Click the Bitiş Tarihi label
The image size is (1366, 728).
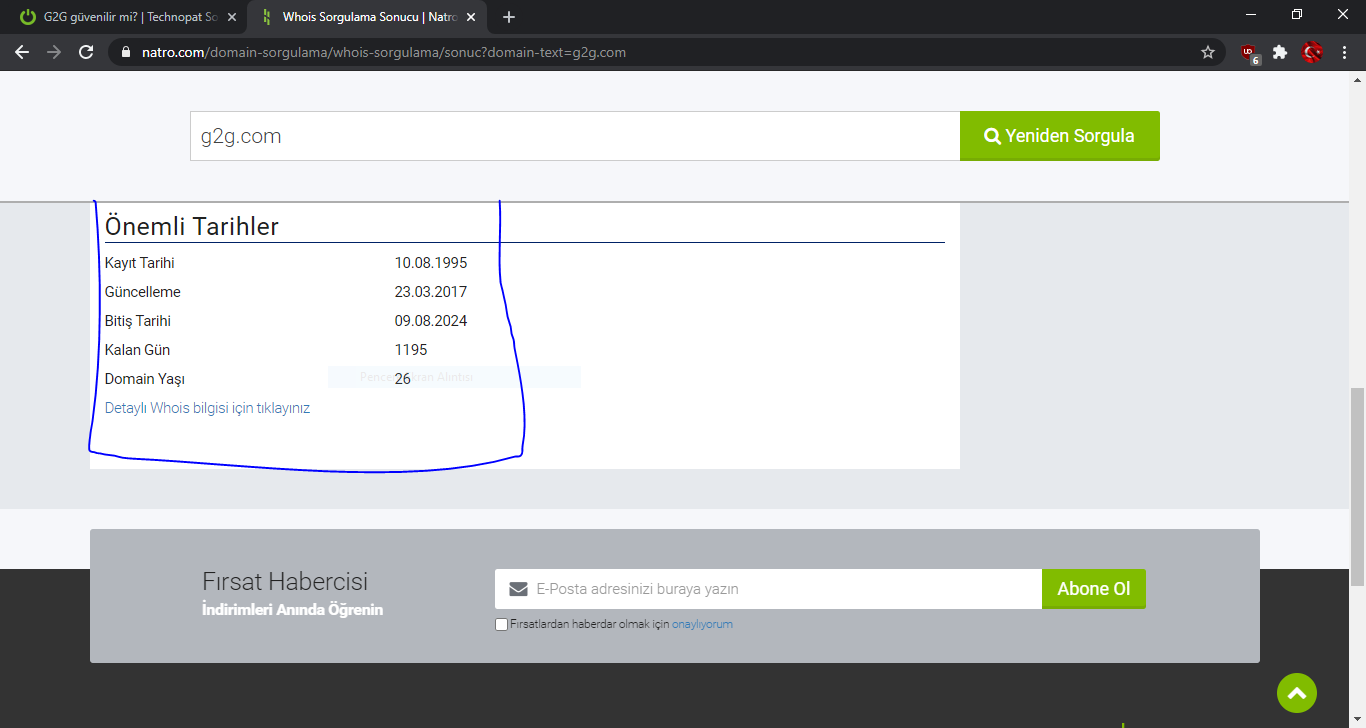138,321
